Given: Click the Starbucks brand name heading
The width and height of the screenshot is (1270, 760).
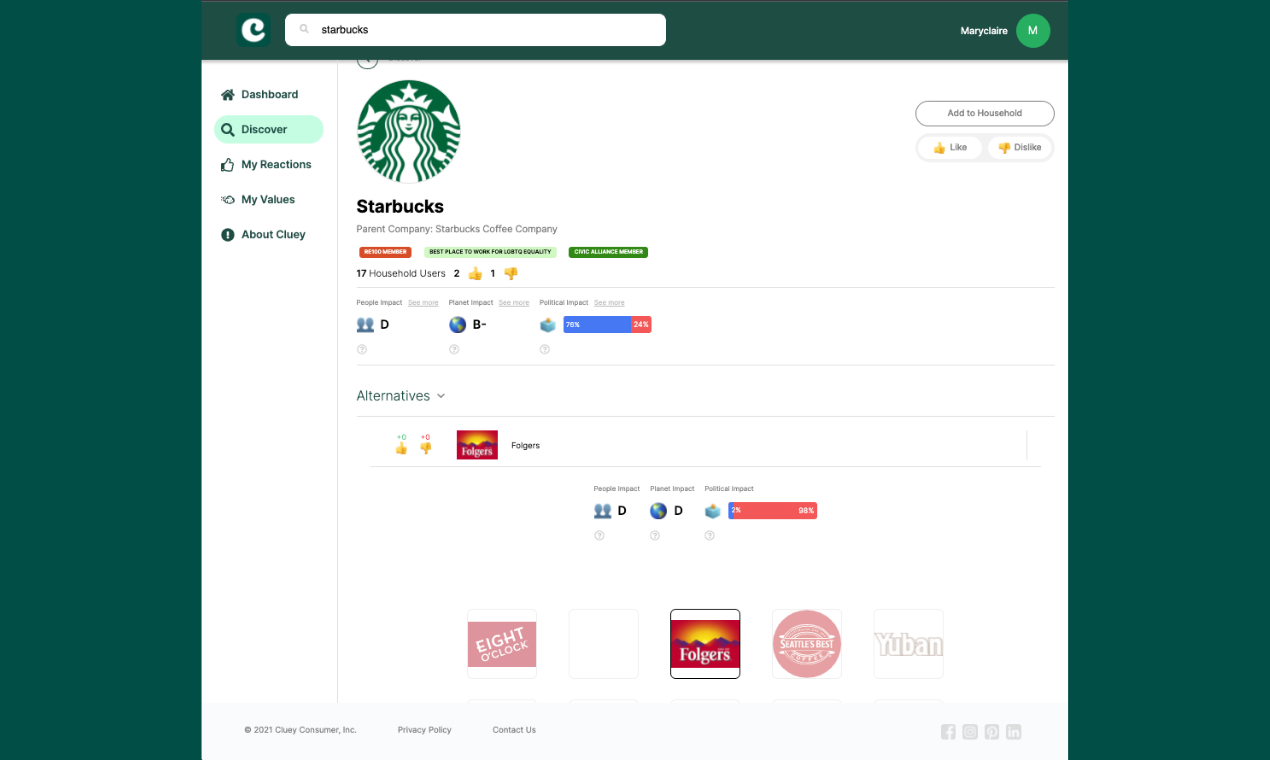Looking at the screenshot, I should click(x=400, y=207).
